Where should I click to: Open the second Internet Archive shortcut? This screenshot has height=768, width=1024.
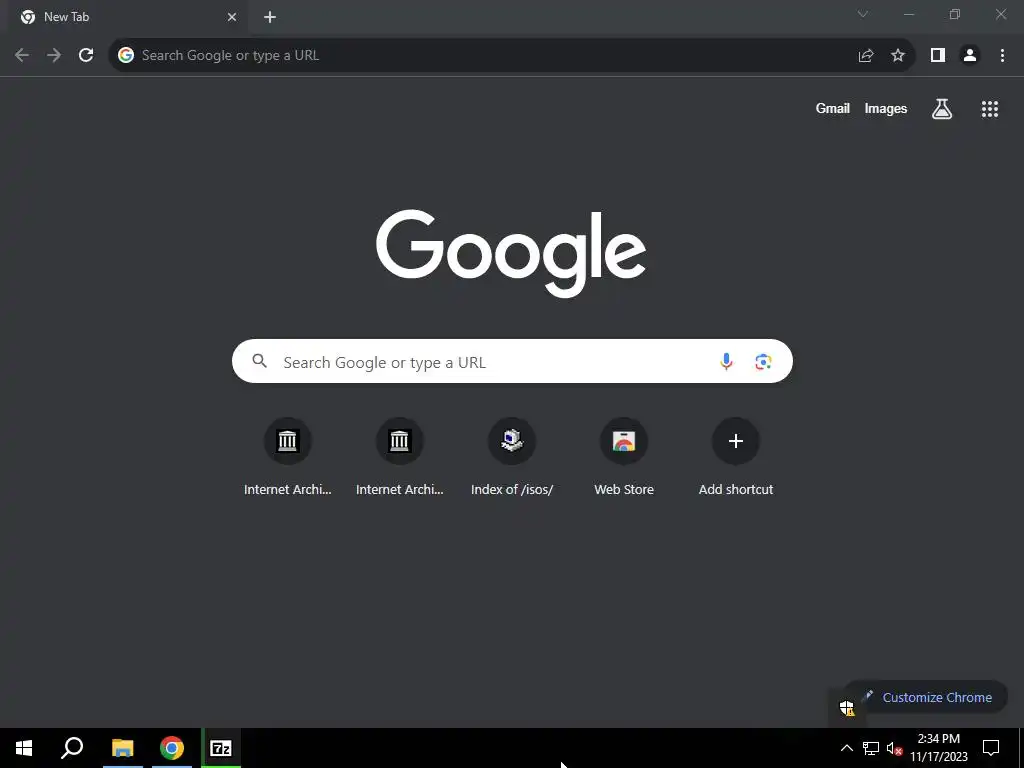399,456
